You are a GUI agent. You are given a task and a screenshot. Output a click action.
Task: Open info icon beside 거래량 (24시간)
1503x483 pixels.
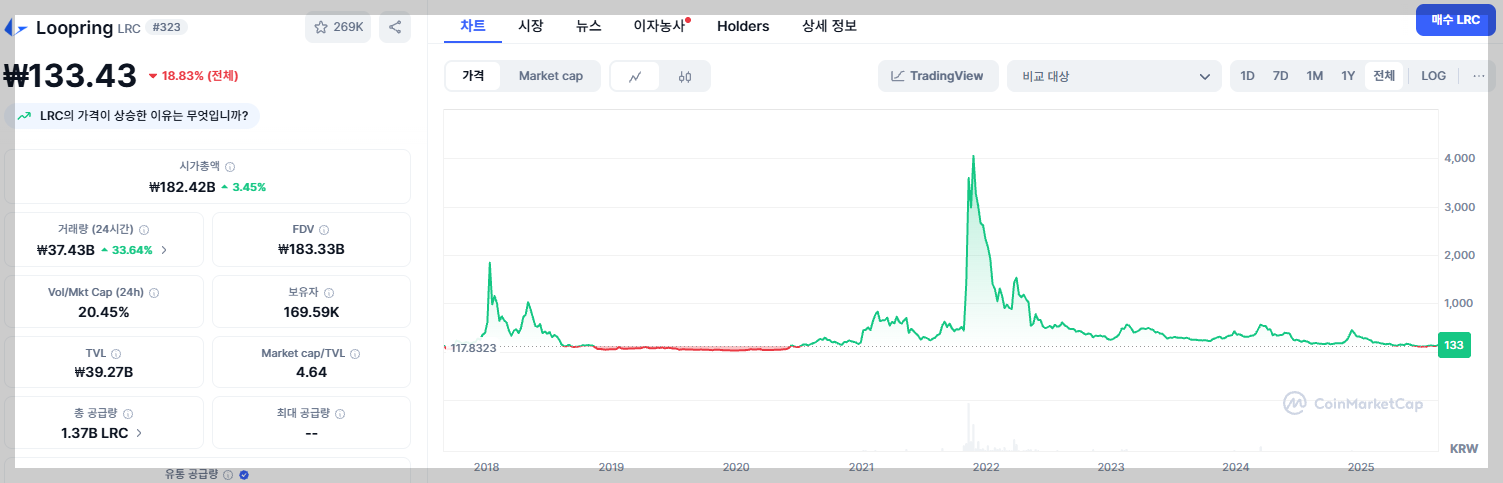coord(143,230)
